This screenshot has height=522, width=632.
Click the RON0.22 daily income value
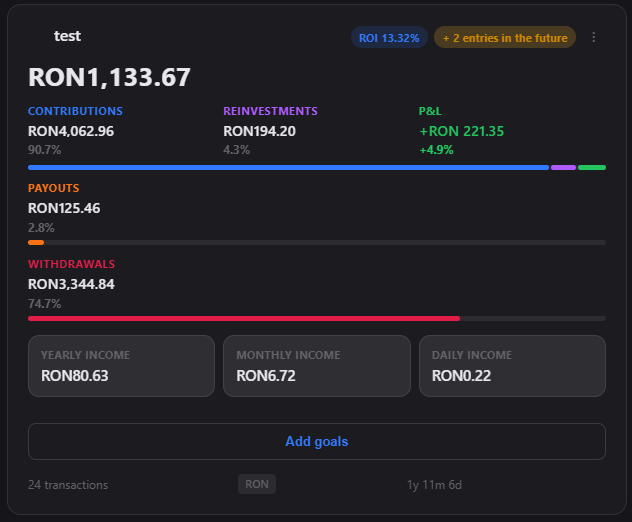[x=461, y=376]
